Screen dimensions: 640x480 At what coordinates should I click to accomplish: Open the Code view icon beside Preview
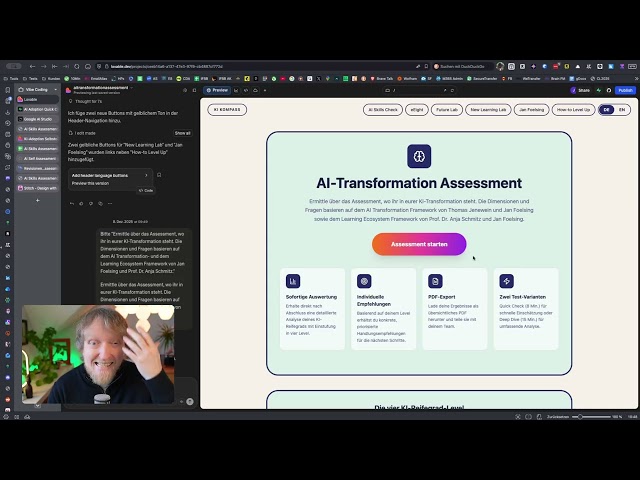[246, 90]
